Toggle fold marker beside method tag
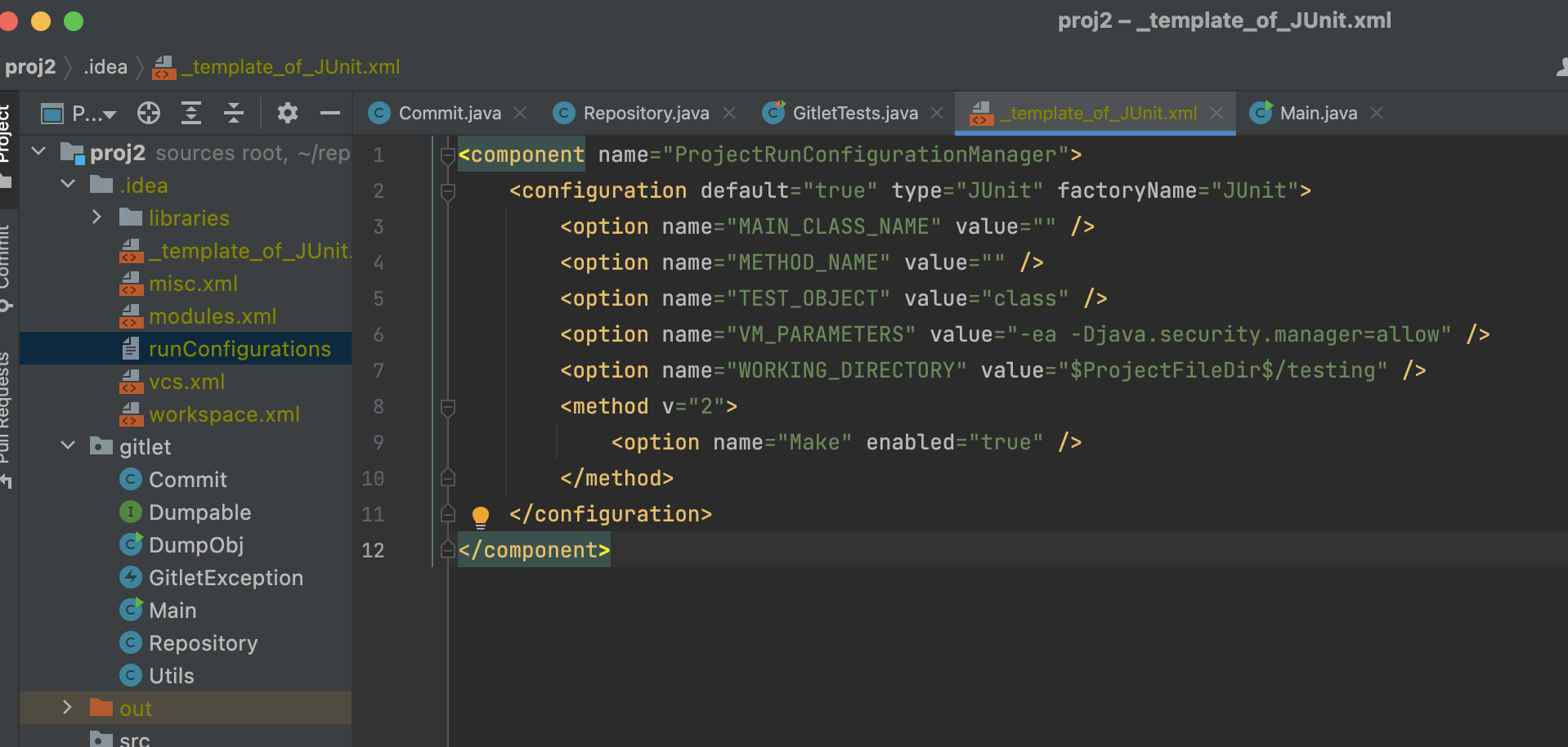 point(447,407)
